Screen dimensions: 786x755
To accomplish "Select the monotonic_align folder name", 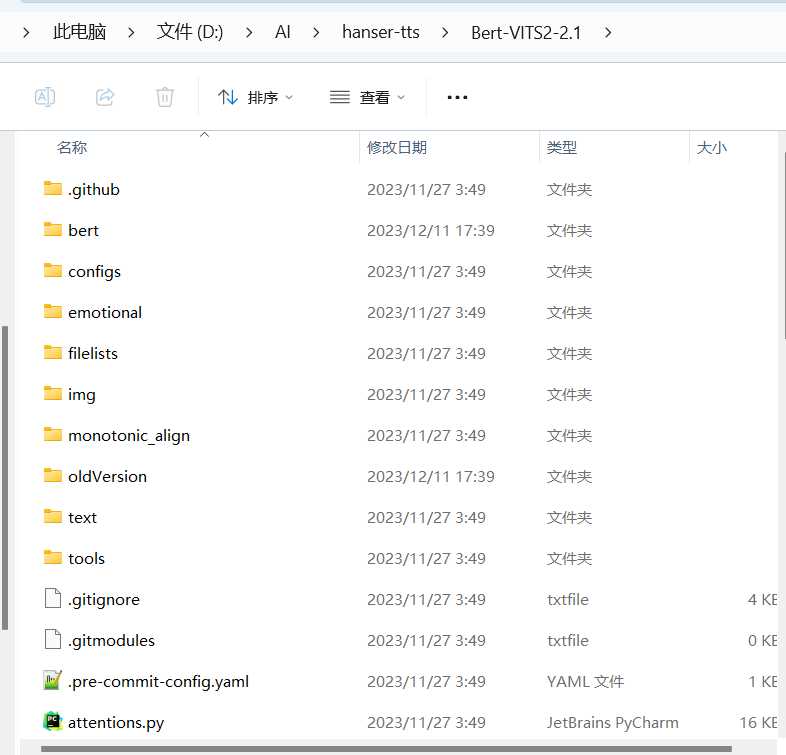I will click(129, 436).
